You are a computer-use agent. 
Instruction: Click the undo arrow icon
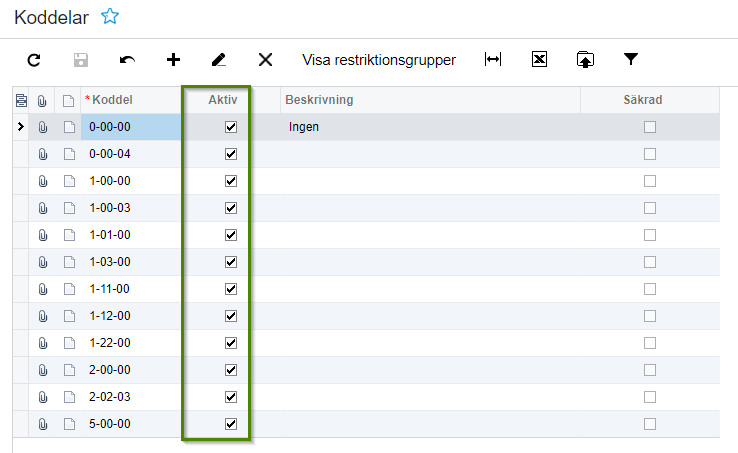pyautogui.click(x=127, y=60)
